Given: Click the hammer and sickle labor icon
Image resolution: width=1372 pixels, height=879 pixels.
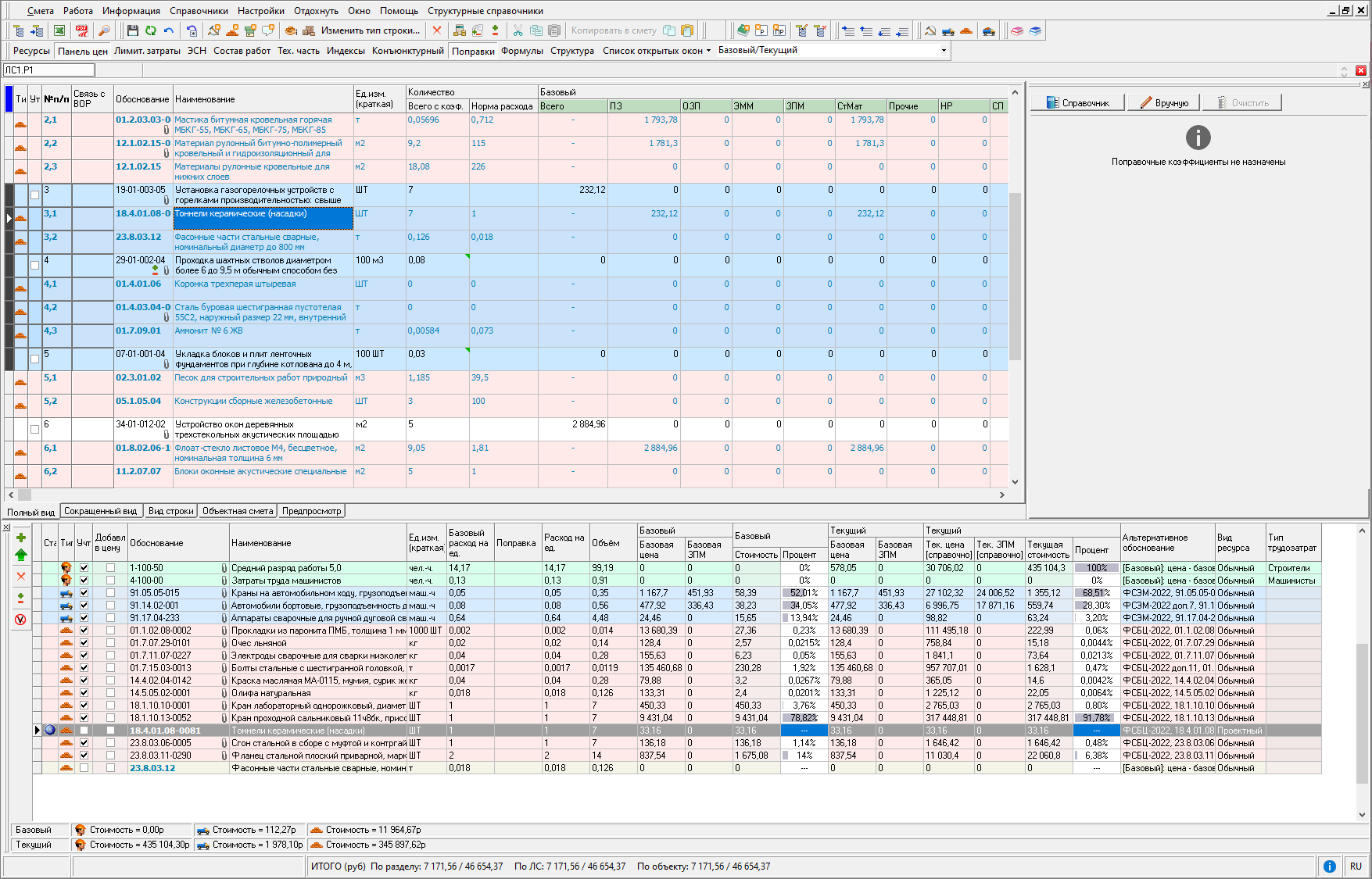Looking at the screenshot, I should click(930, 30).
